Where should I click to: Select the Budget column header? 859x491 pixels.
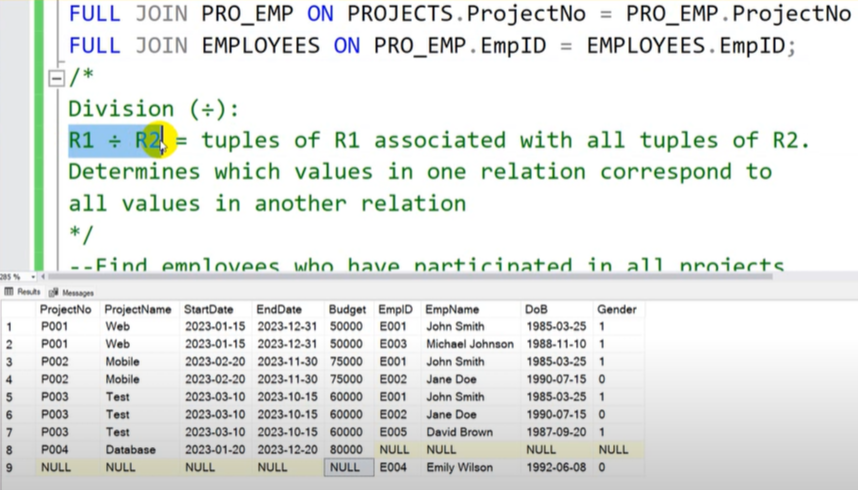click(x=347, y=310)
